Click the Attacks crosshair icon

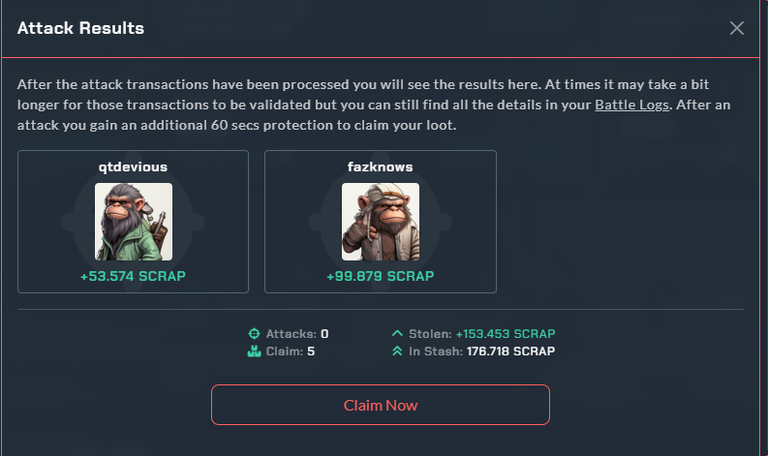coord(254,334)
